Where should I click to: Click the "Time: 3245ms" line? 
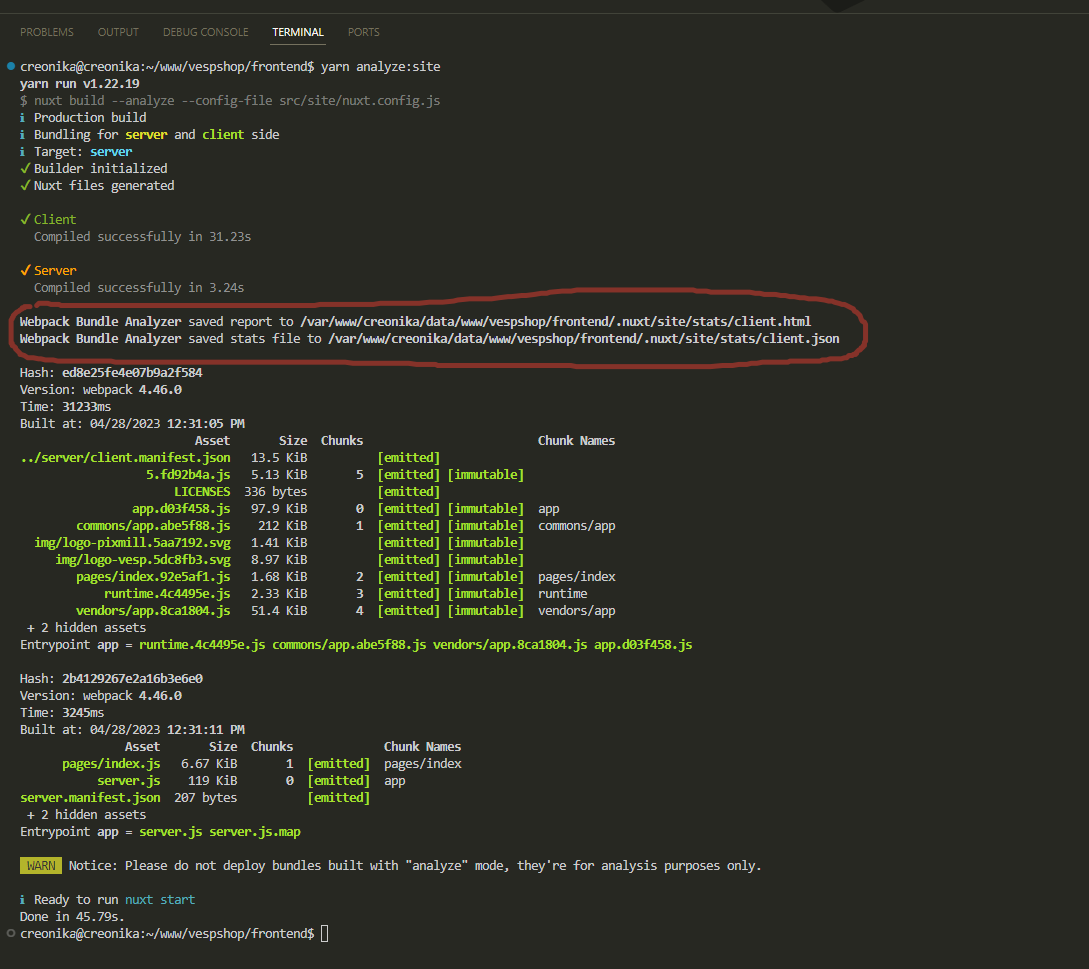pos(62,713)
